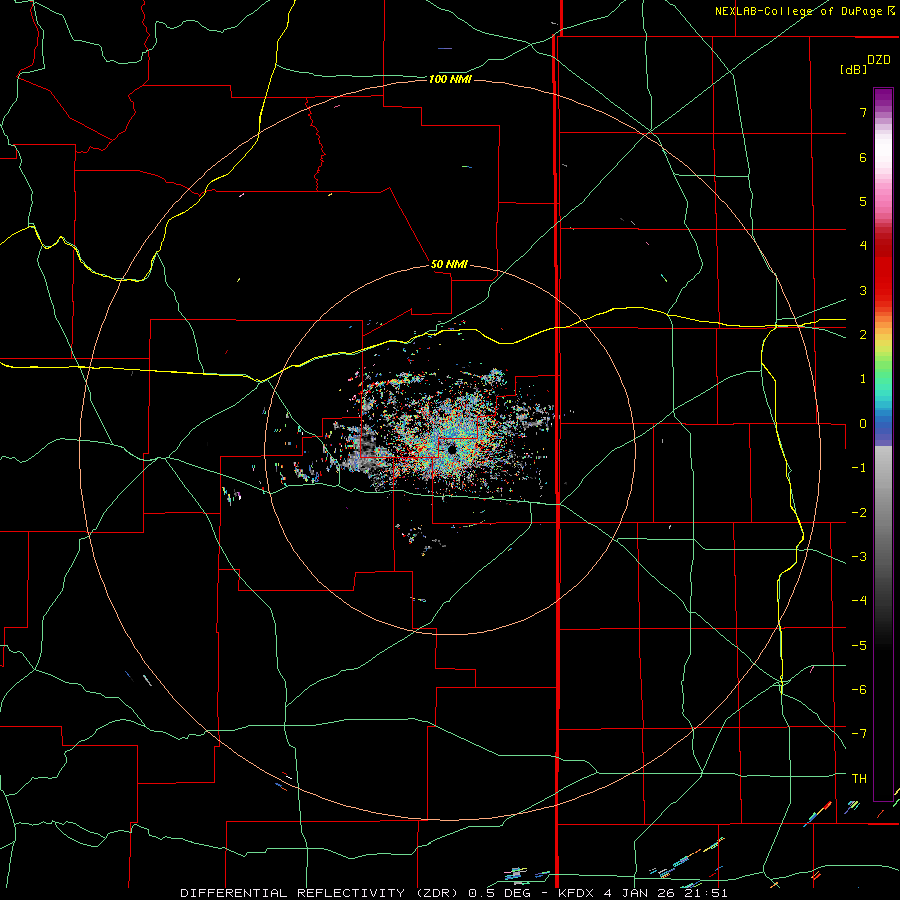Click the 6 value on the dB scale
The width and height of the screenshot is (900, 900).
[863, 157]
